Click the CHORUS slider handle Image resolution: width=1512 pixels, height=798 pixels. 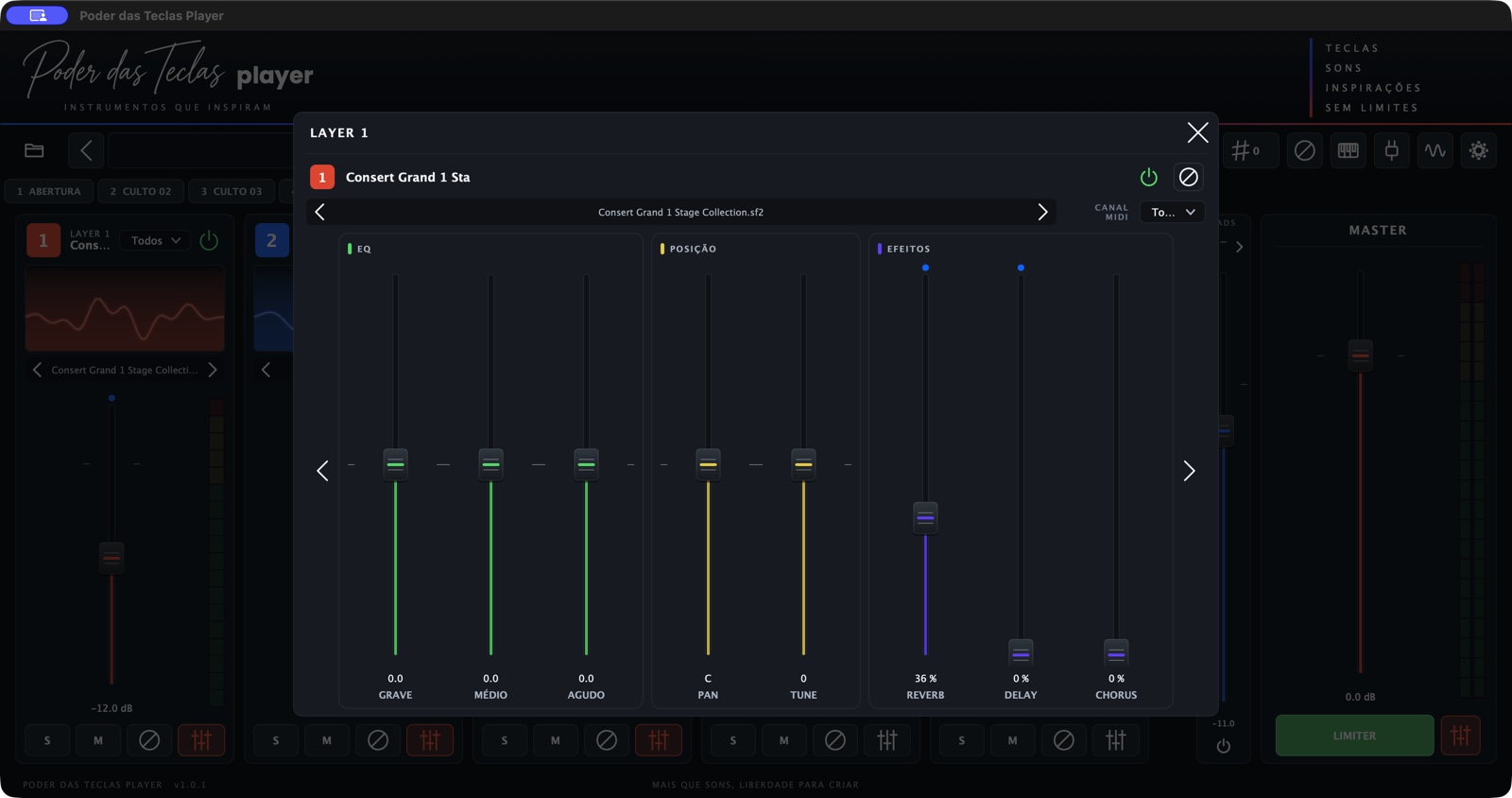coord(1116,653)
